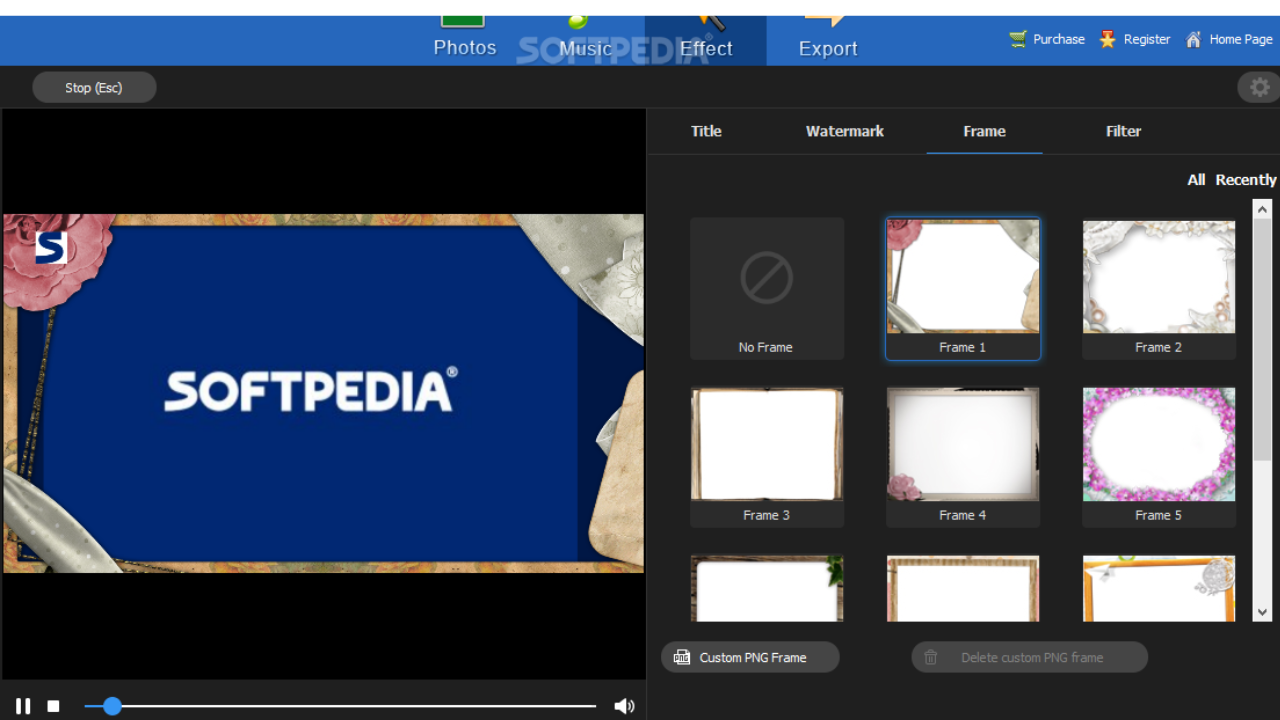Pause the slideshow preview playback

point(23,706)
